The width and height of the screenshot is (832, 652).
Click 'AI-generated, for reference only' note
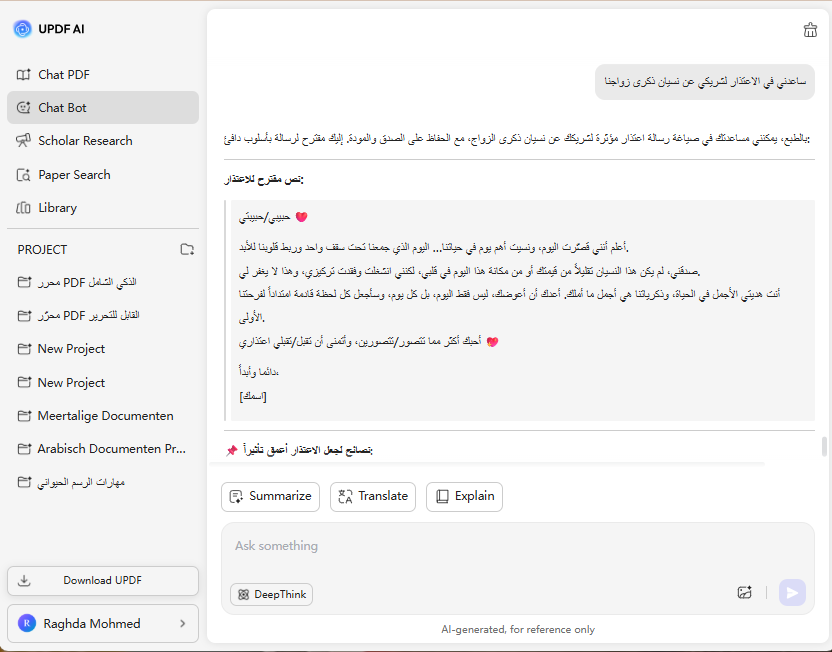[x=518, y=630]
